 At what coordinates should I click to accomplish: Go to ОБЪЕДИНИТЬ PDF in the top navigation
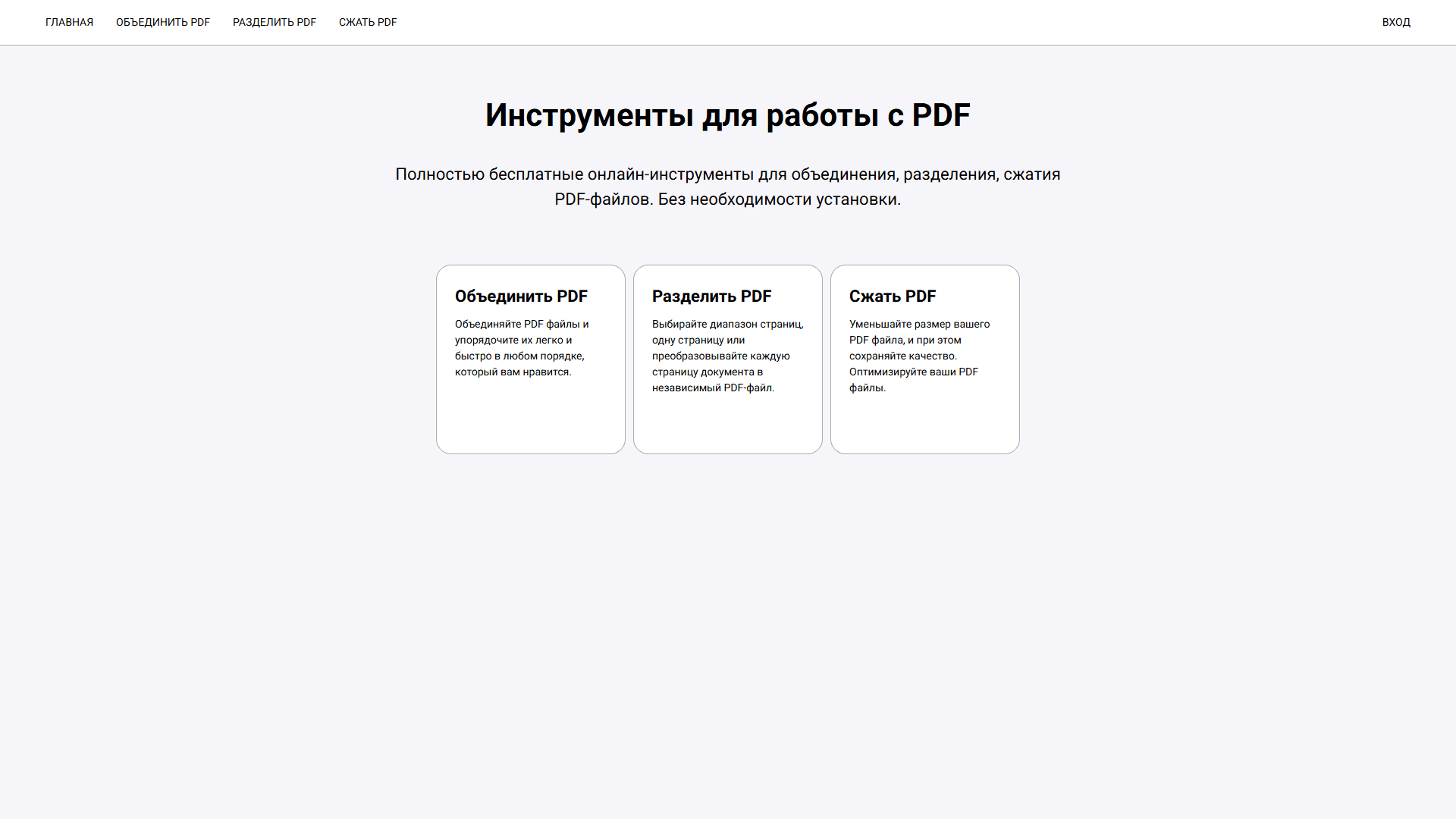pyautogui.click(x=163, y=22)
